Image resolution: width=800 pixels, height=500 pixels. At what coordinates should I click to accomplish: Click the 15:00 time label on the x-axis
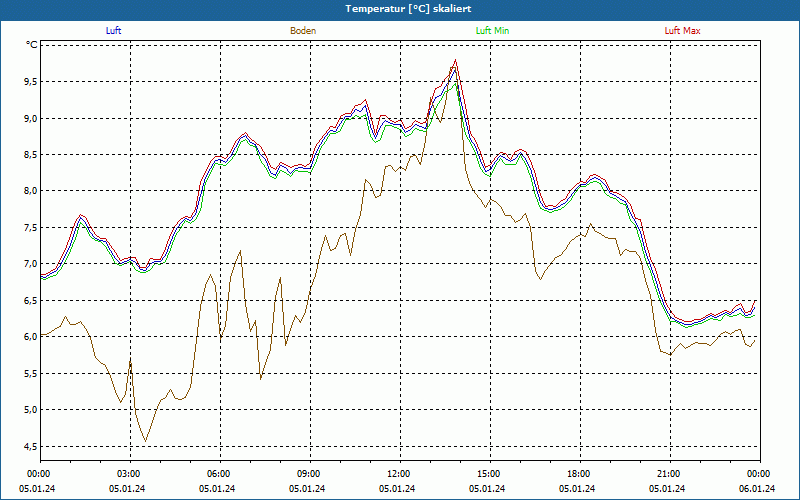(490, 474)
